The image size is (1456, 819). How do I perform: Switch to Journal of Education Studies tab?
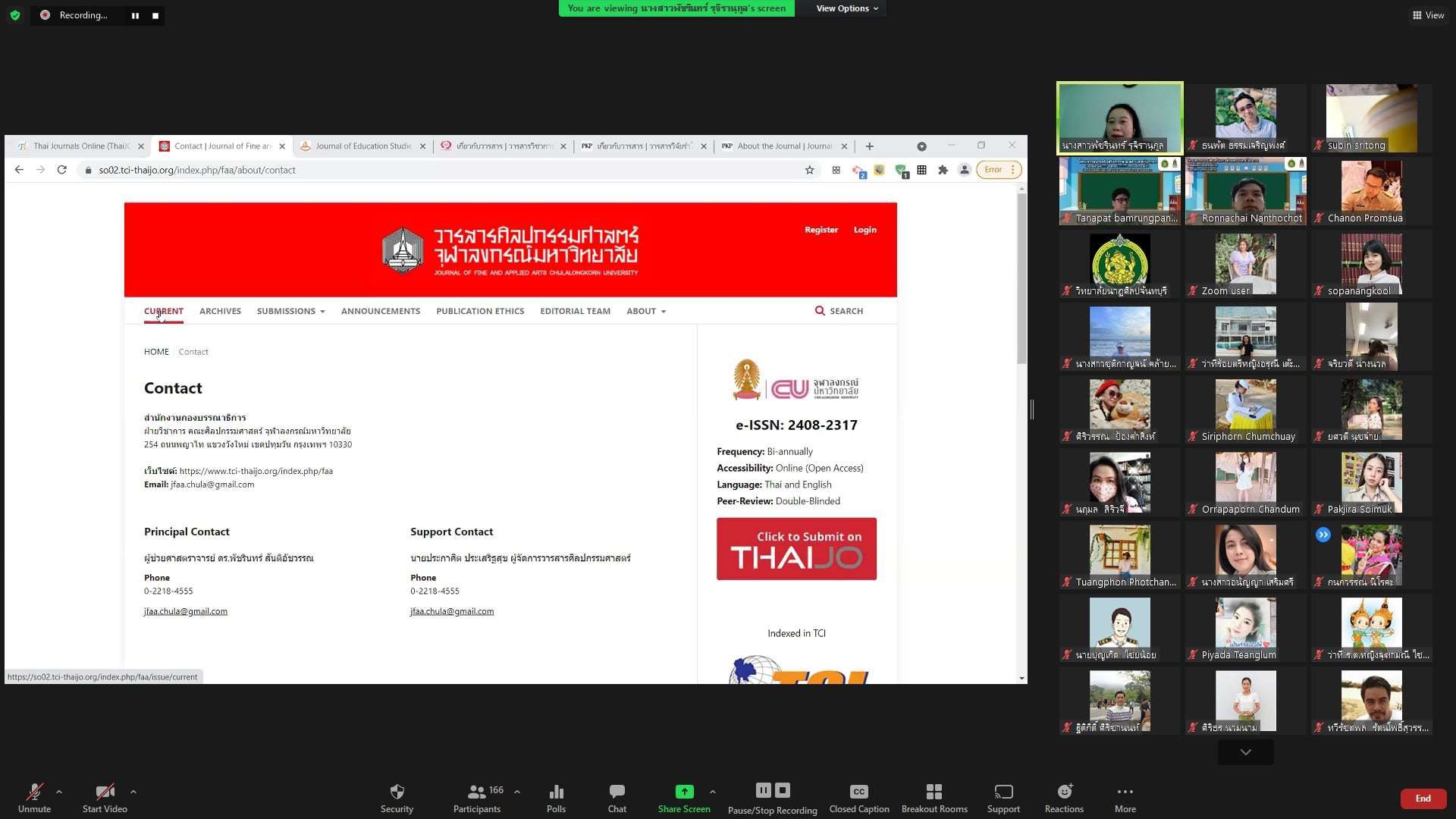point(362,146)
